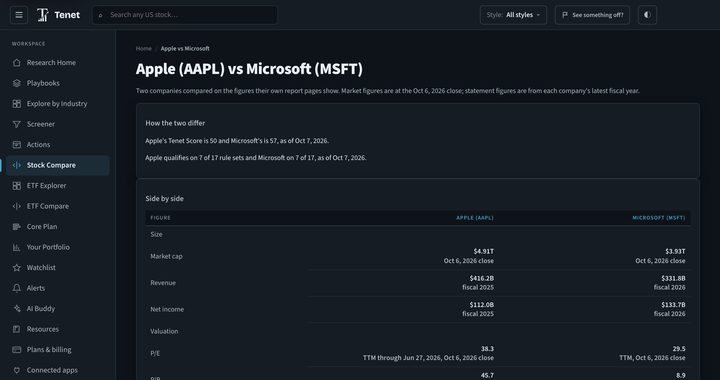Click the FIGURE column header

click(160, 218)
